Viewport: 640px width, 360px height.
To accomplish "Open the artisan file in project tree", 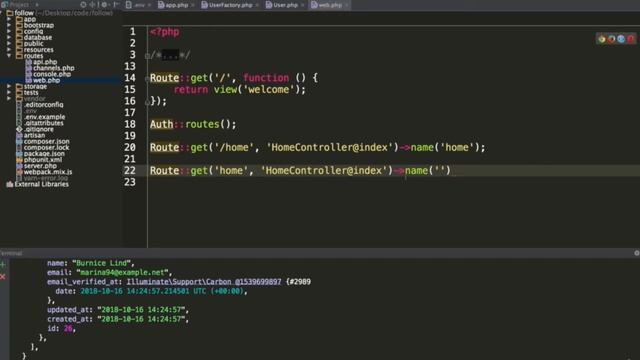I will (34, 136).
